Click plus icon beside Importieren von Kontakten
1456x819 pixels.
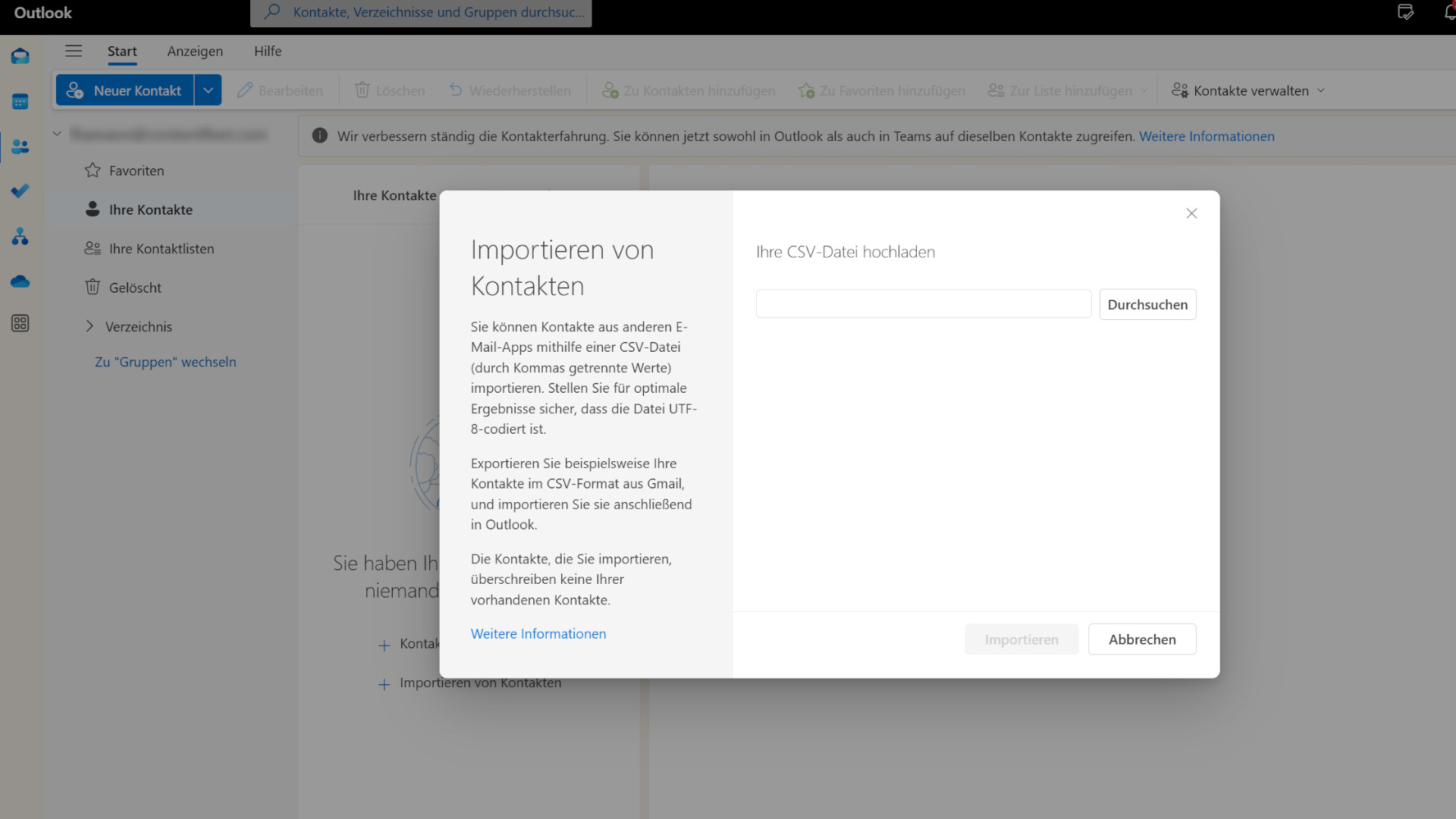pos(384,684)
